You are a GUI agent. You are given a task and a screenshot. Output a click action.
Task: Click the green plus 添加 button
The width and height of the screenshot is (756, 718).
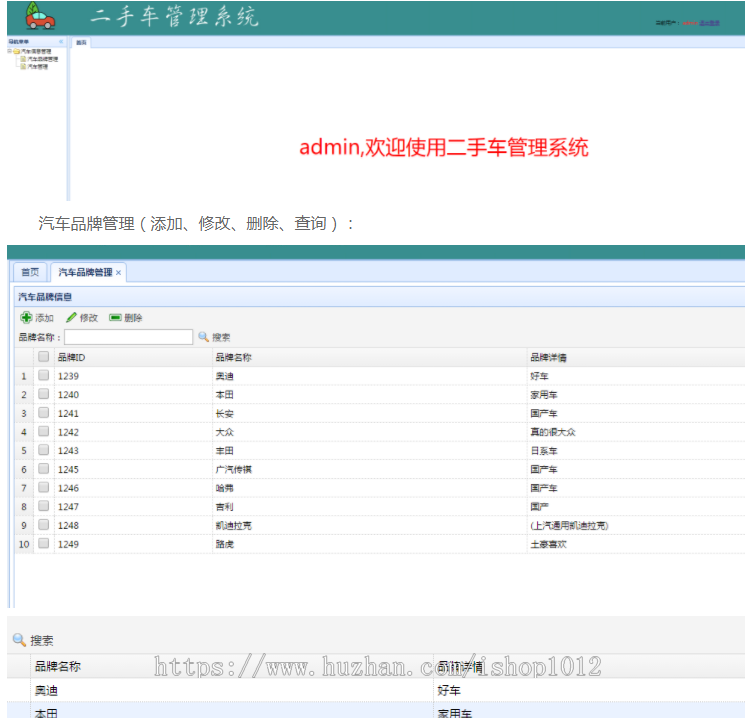pyautogui.click(x=37, y=318)
